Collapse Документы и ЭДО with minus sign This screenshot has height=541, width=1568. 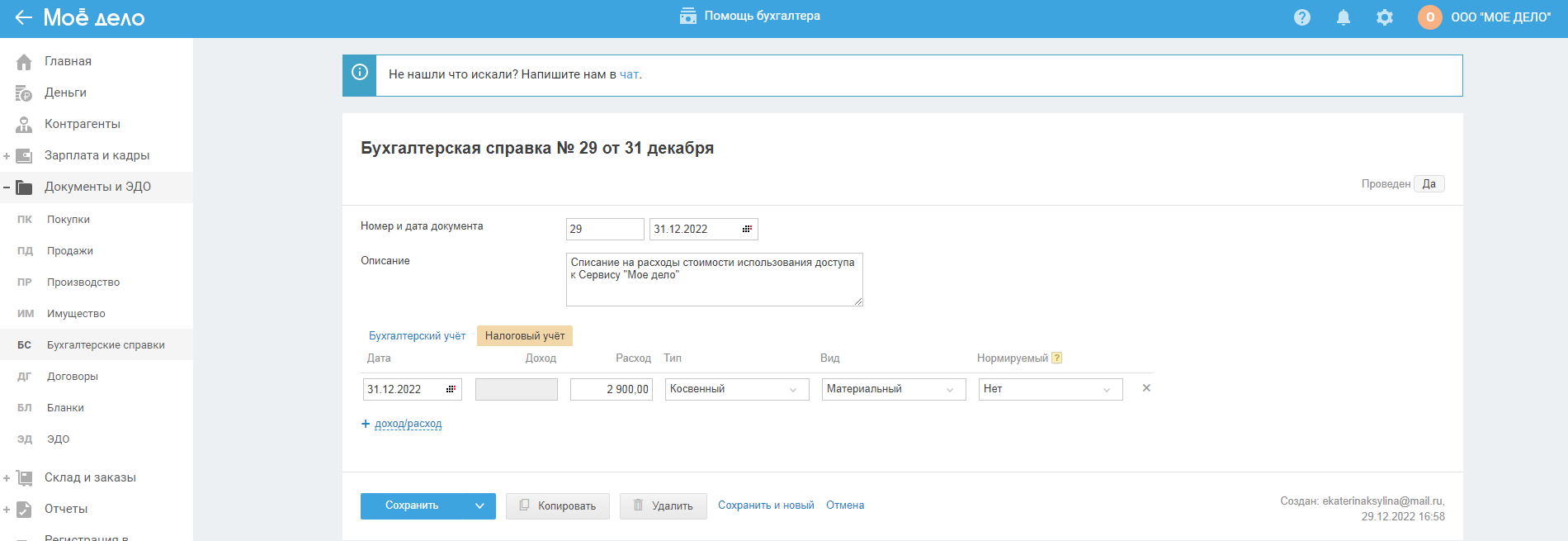tap(7, 187)
